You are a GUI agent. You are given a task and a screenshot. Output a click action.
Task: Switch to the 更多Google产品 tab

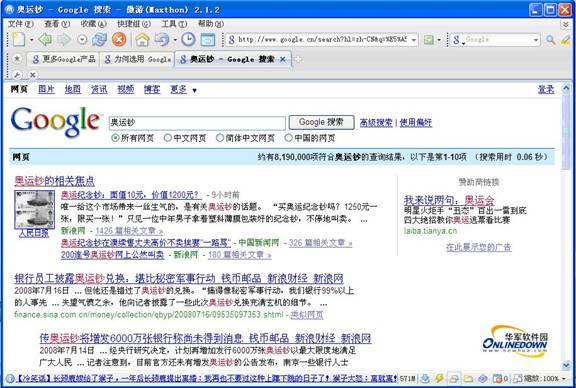pyautogui.click(x=64, y=59)
